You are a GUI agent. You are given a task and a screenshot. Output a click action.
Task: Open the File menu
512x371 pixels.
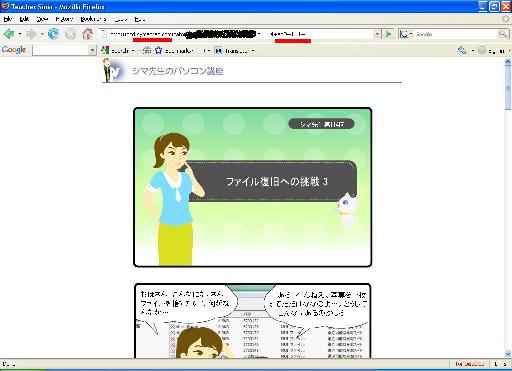coord(7,19)
